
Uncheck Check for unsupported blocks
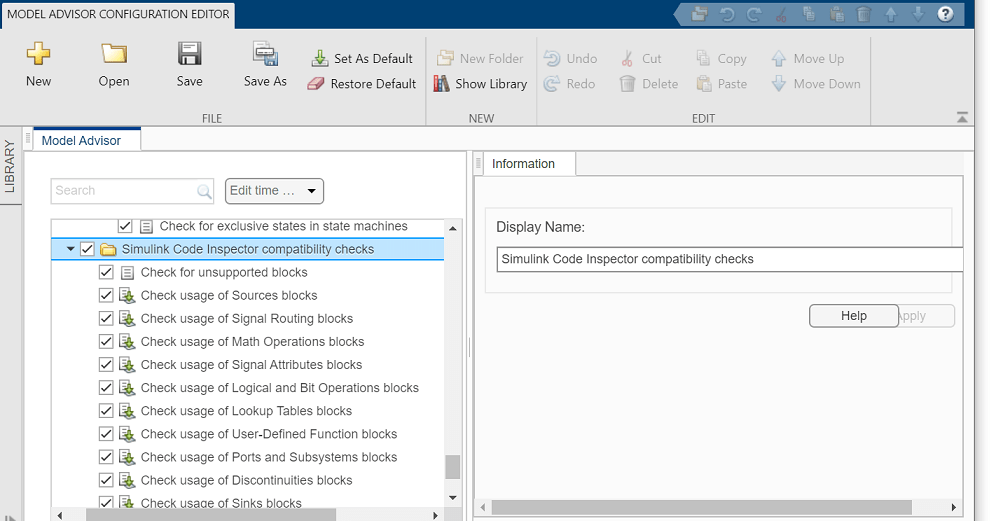coord(106,273)
